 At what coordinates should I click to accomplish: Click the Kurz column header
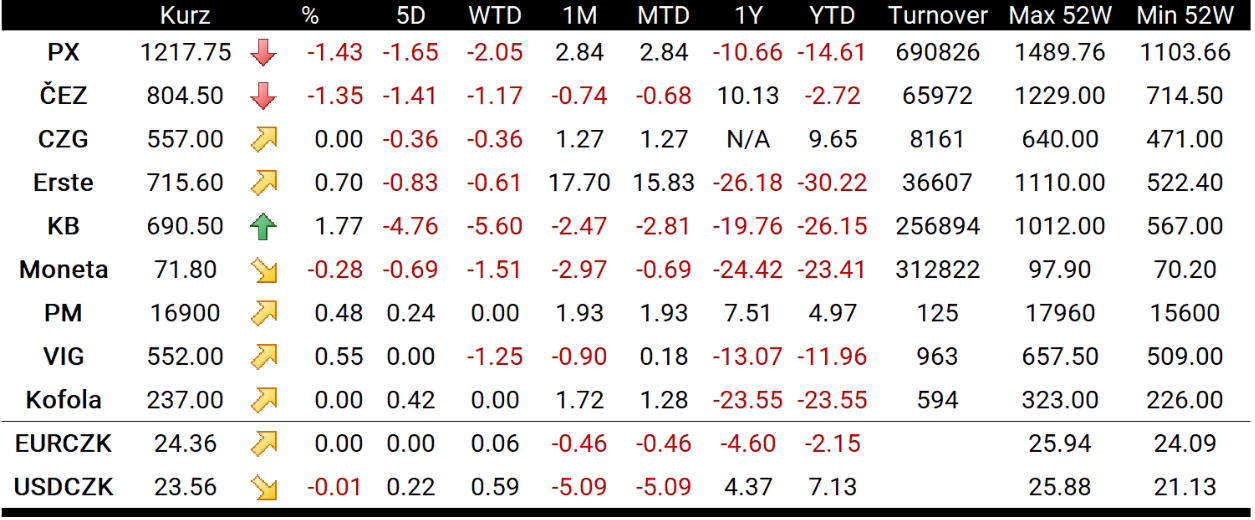click(185, 16)
